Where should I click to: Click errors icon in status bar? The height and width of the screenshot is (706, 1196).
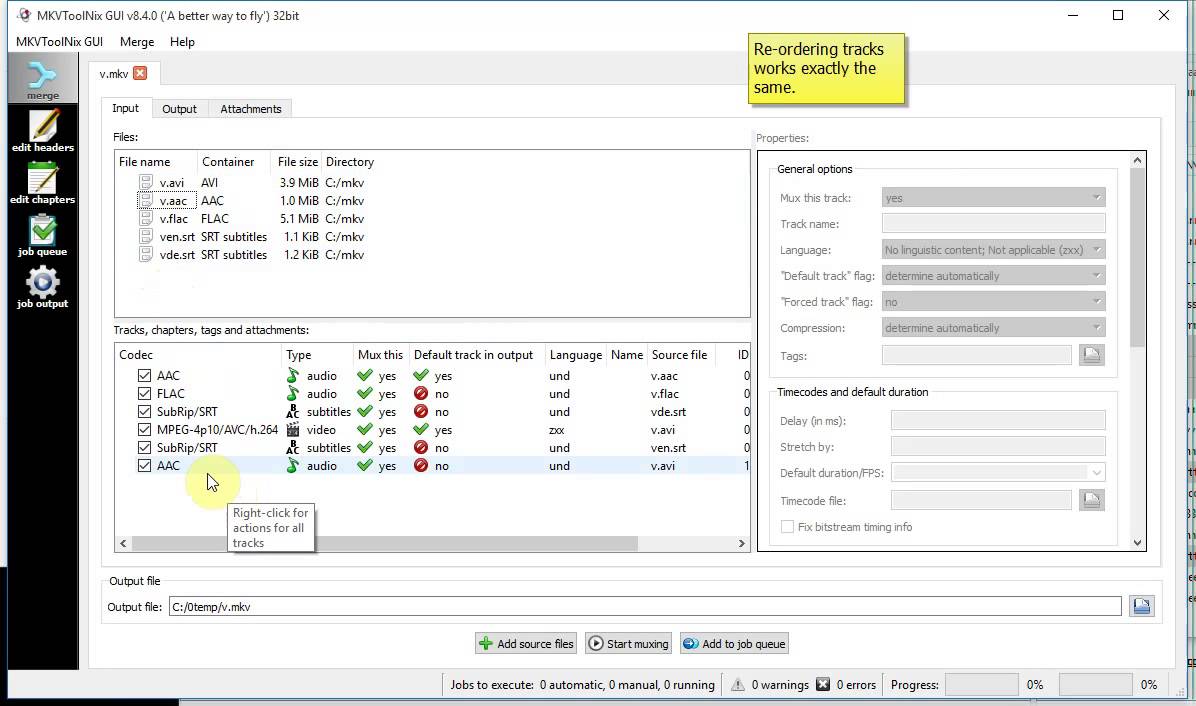pos(823,685)
